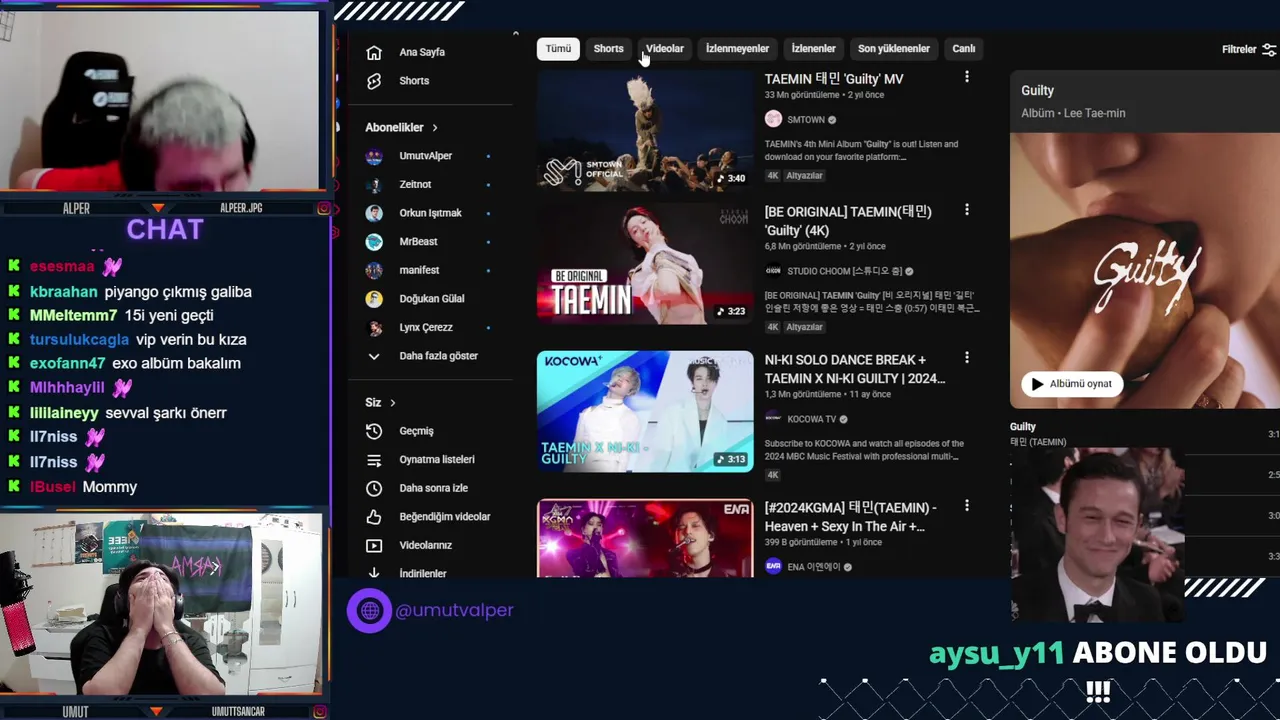Select the Canlı filter chip
The width and height of the screenshot is (1280, 720).
click(x=964, y=49)
